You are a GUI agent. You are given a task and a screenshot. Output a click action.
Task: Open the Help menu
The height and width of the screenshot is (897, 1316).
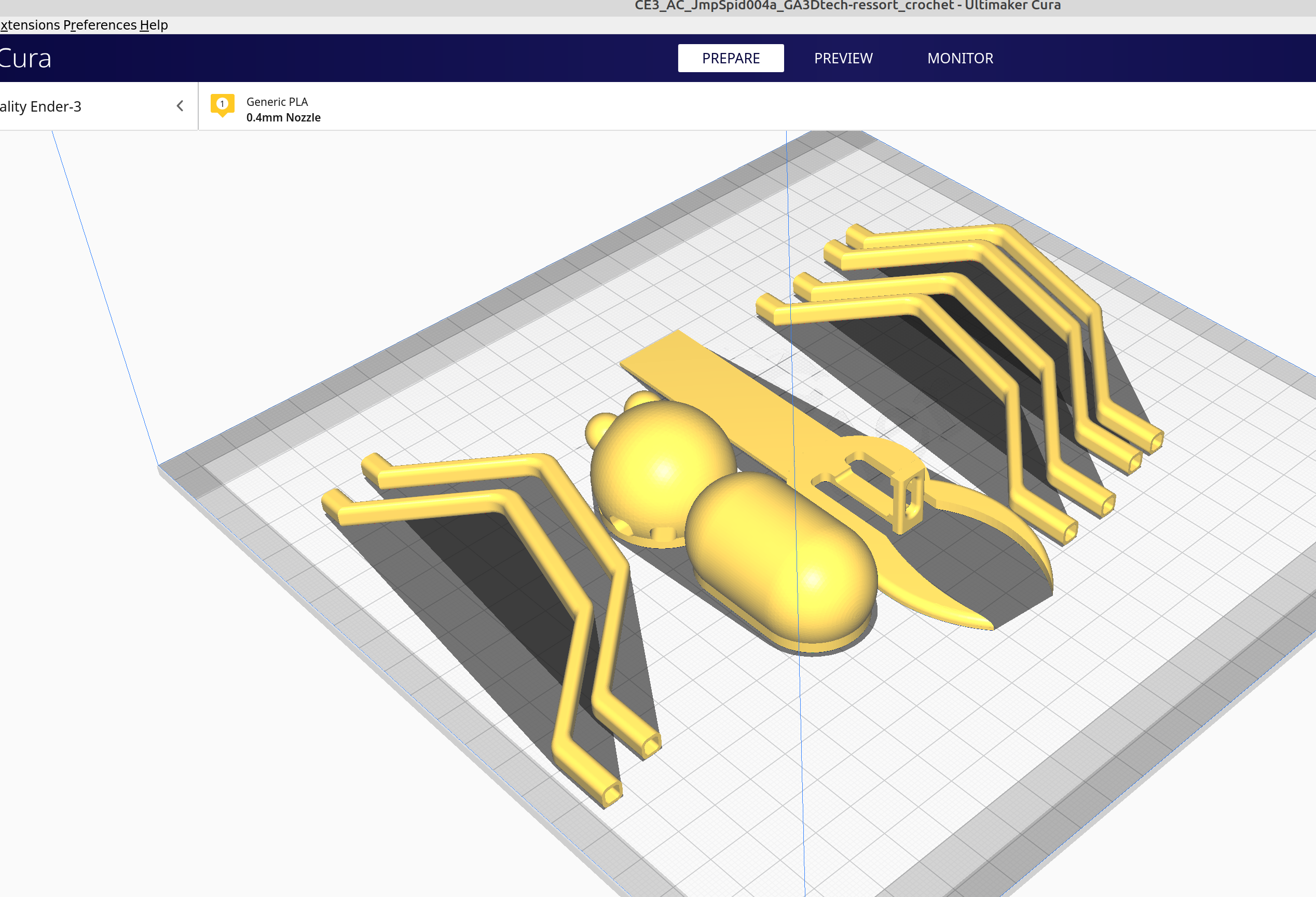(154, 25)
